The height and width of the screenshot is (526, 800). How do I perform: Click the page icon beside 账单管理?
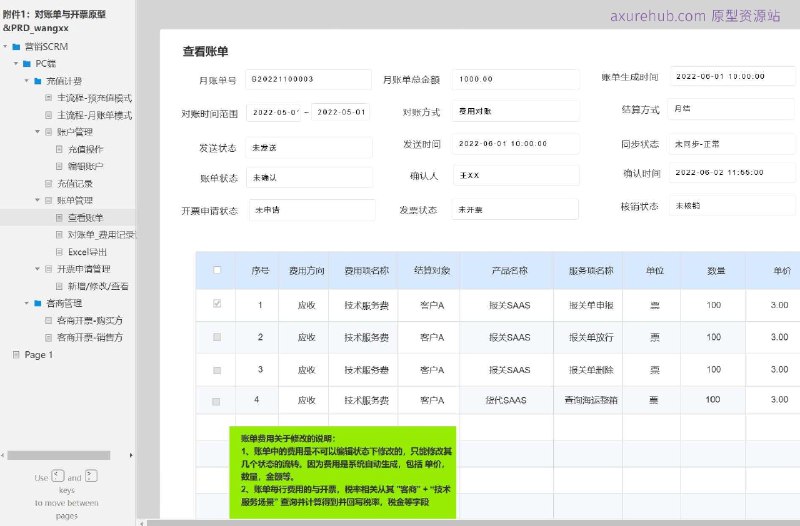(x=48, y=201)
